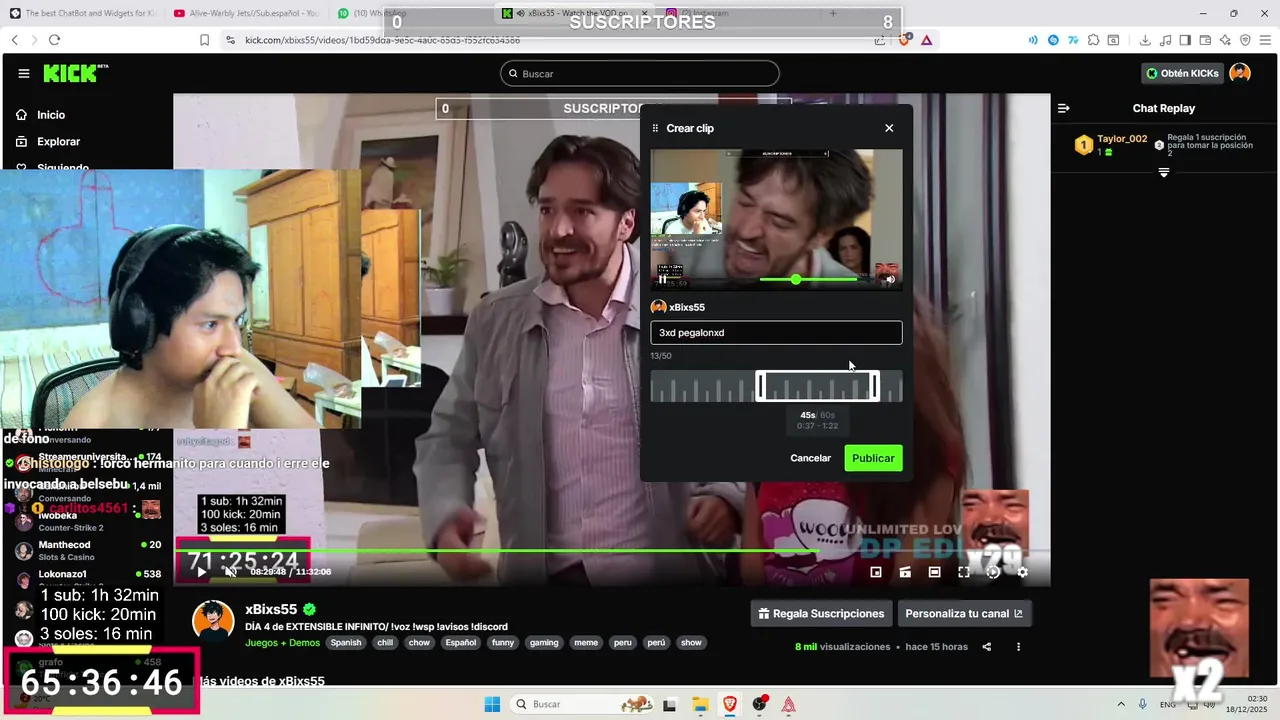This screenshot has width=1280, height=720.
Task: Reload the browser page
Action: (54, 40)
